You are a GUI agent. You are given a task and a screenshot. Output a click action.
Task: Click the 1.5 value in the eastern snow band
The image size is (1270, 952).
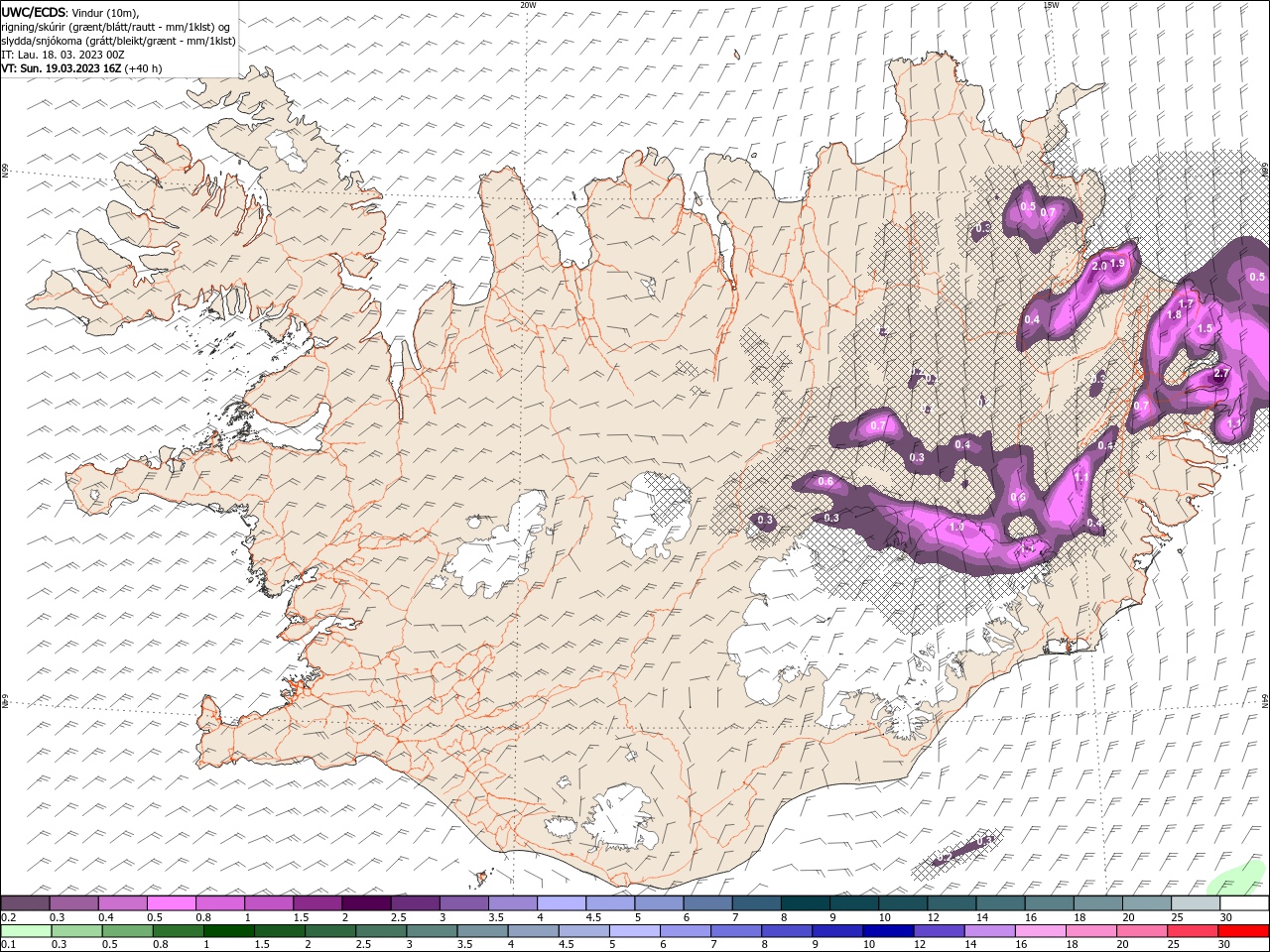tap(1205, 328)
